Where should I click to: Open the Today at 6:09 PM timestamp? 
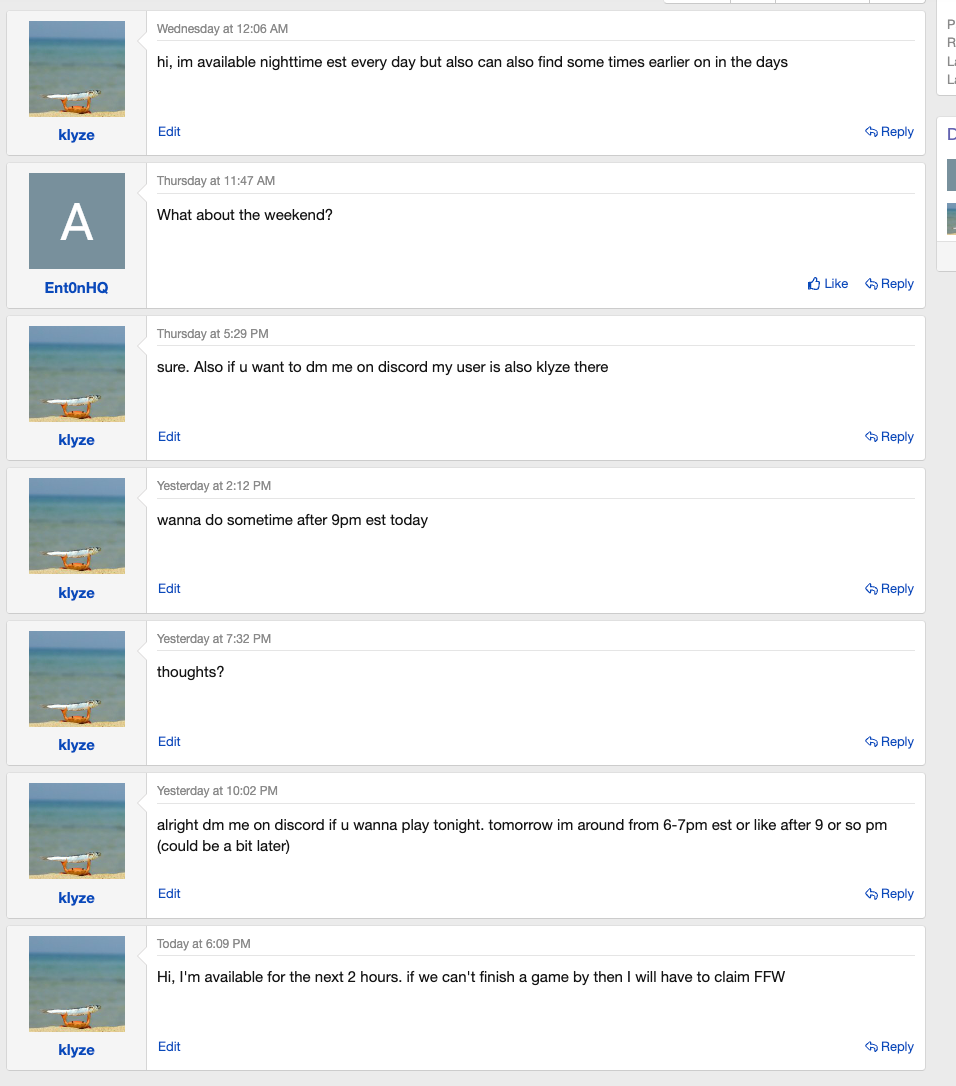(x=204, y=943)
